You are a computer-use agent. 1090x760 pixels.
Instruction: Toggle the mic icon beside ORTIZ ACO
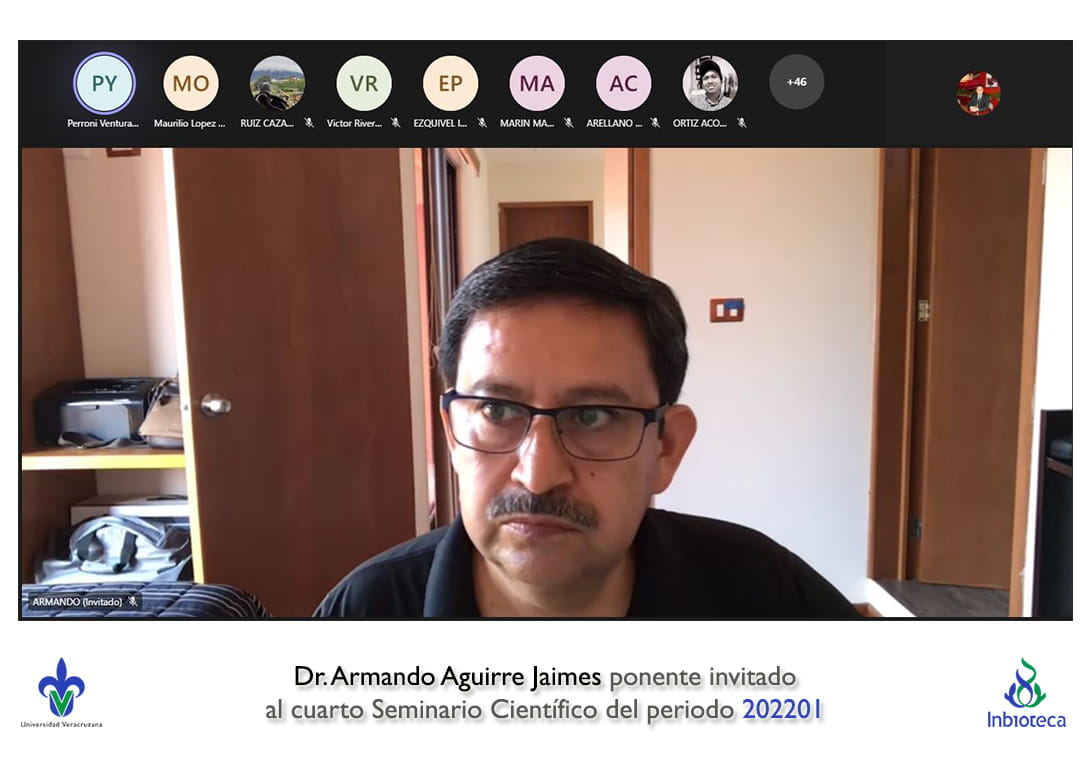tap(741, 123)
